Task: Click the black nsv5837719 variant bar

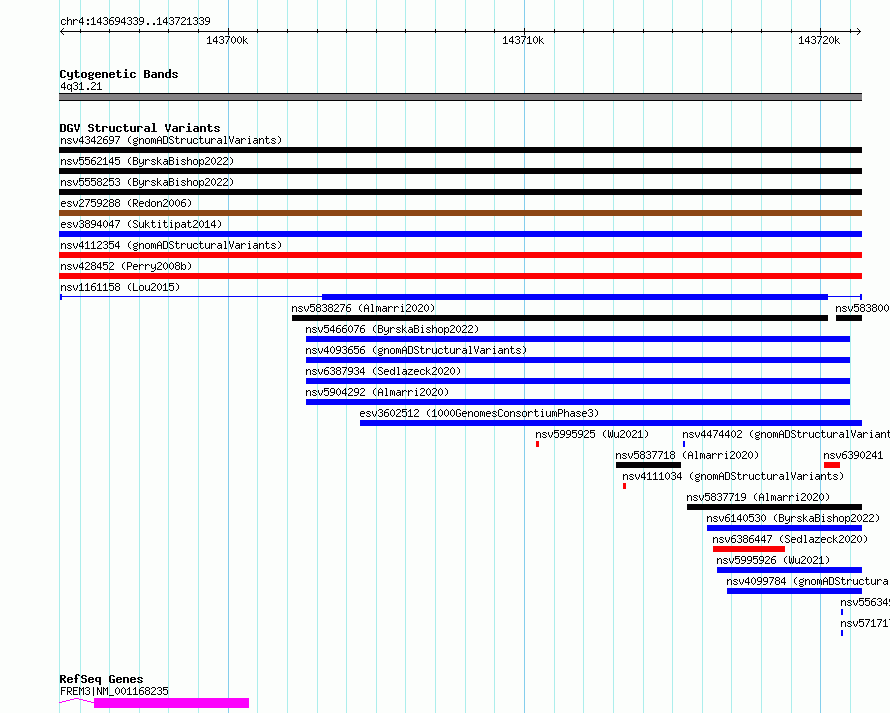Action: pos(774,507)
